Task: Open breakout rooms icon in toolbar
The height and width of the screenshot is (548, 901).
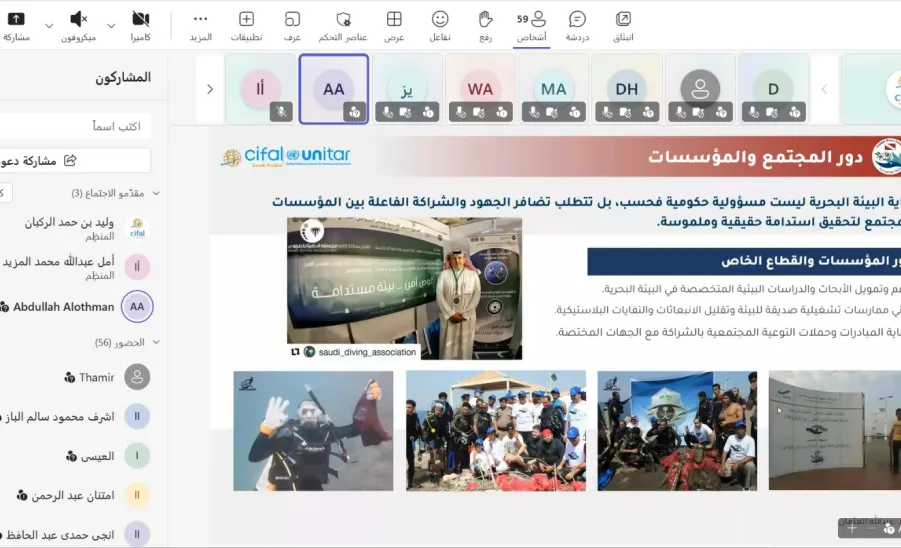Action: tap(292, 26)
